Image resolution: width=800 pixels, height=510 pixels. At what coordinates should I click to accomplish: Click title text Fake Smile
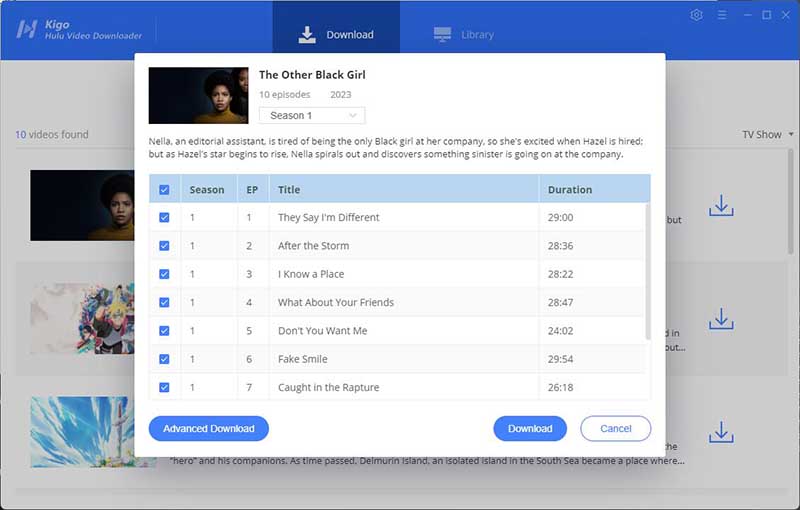303,359
